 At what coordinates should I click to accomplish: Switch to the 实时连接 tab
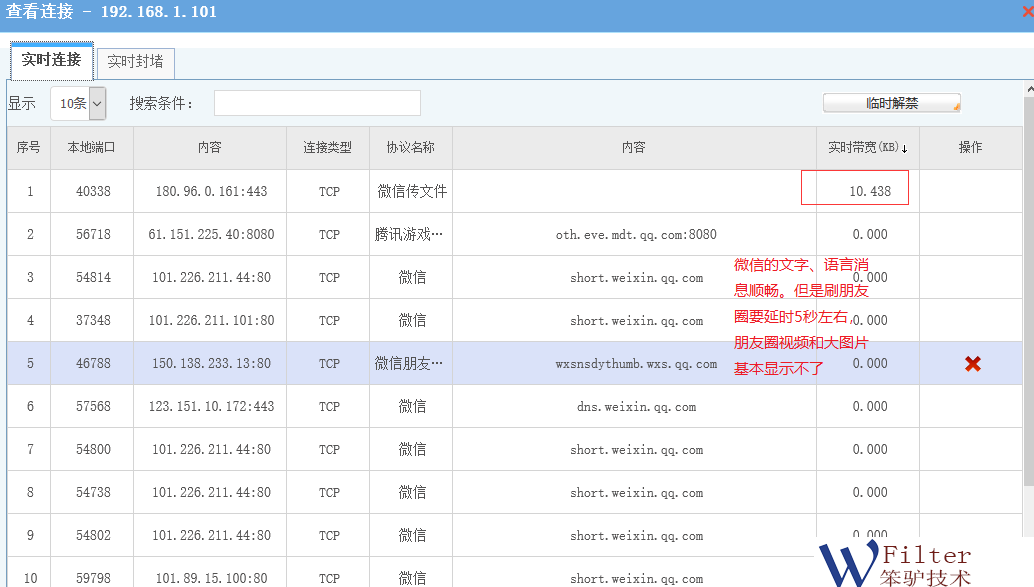(52, 60)
